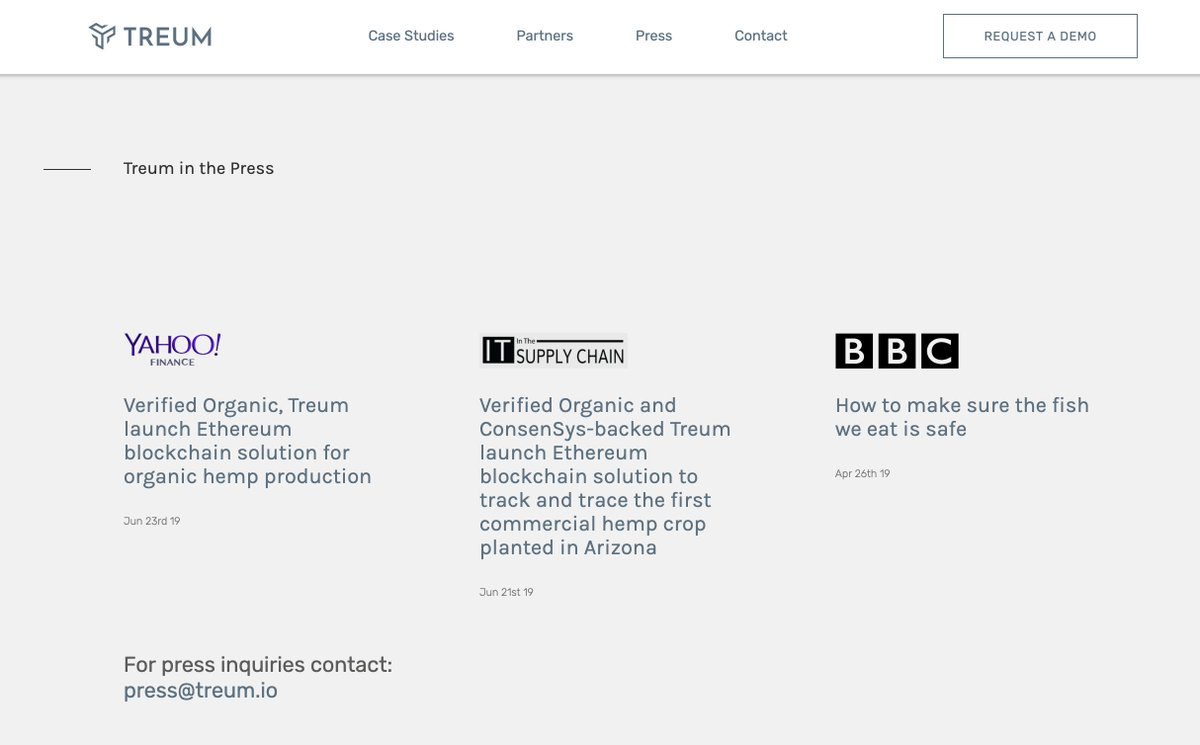Click the Request a Demo button
1200x745 pixels.
pos(1040,36)
